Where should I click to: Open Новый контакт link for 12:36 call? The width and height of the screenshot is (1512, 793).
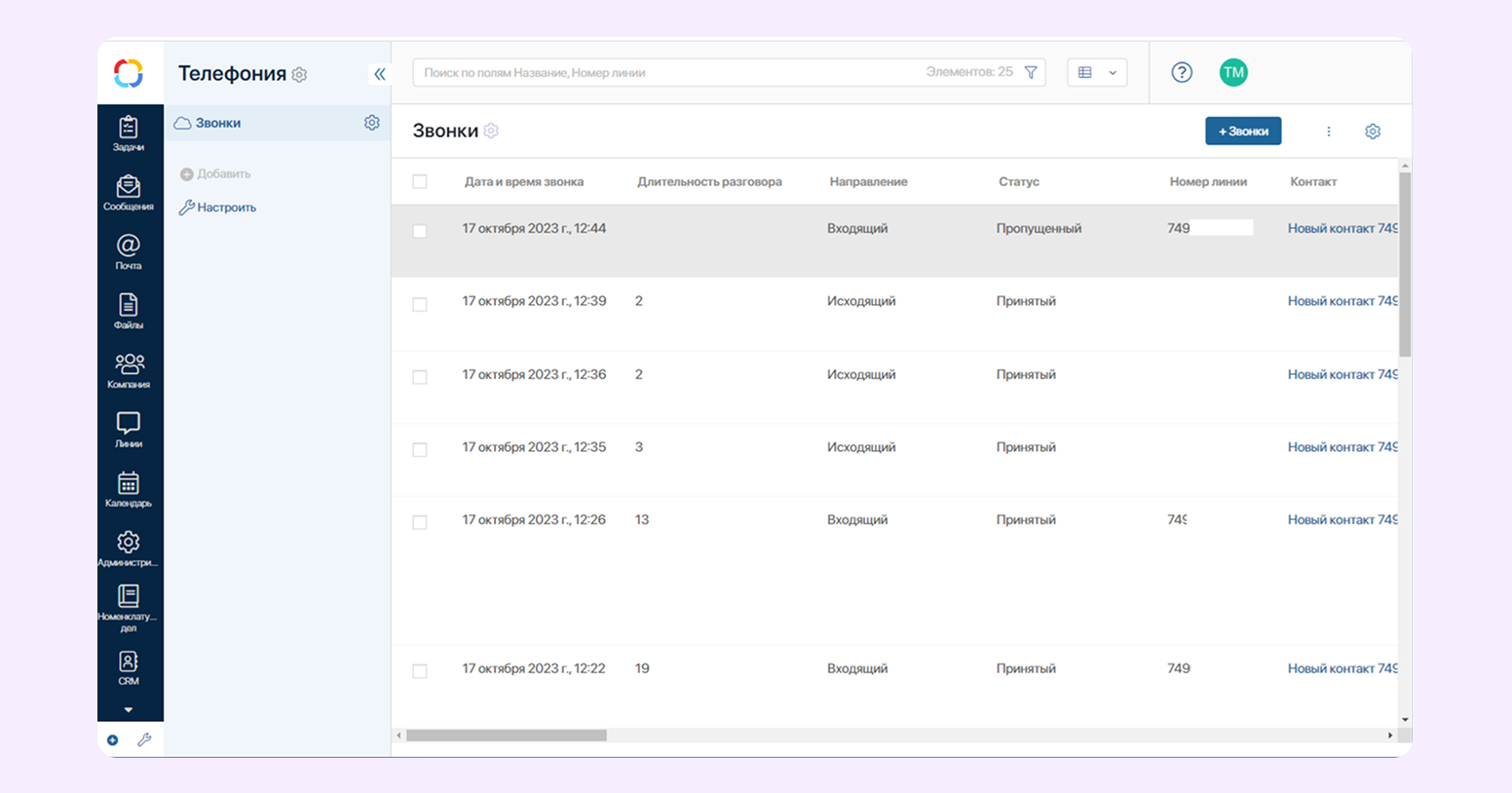[1342, 374]
